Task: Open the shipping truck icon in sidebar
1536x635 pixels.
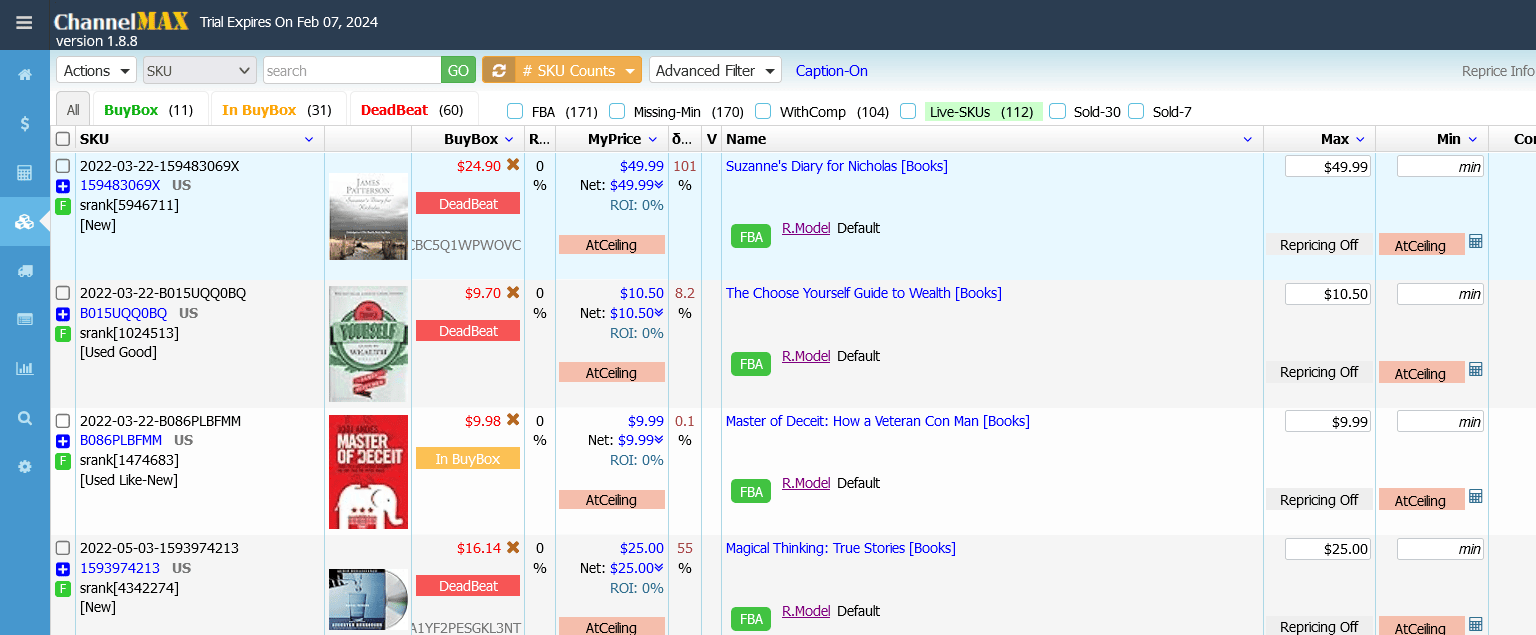Action: tap(24, 270)
